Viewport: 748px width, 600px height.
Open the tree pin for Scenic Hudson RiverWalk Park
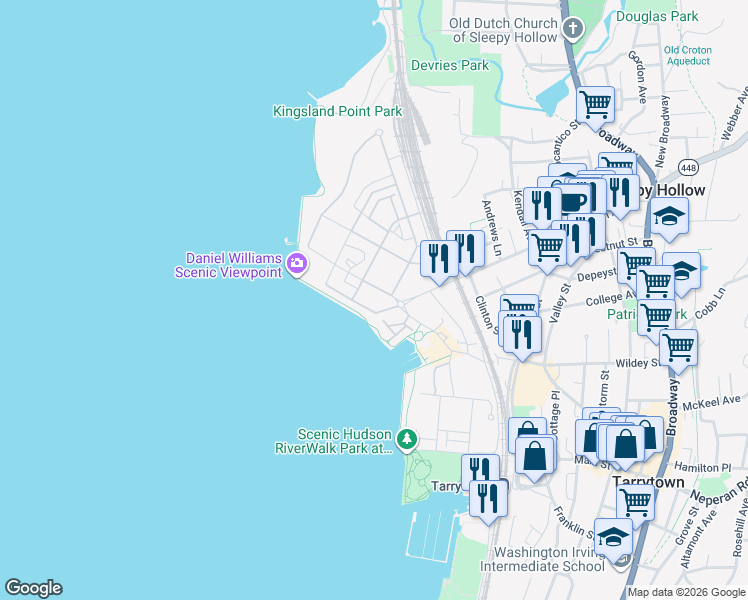click(407, 439)
